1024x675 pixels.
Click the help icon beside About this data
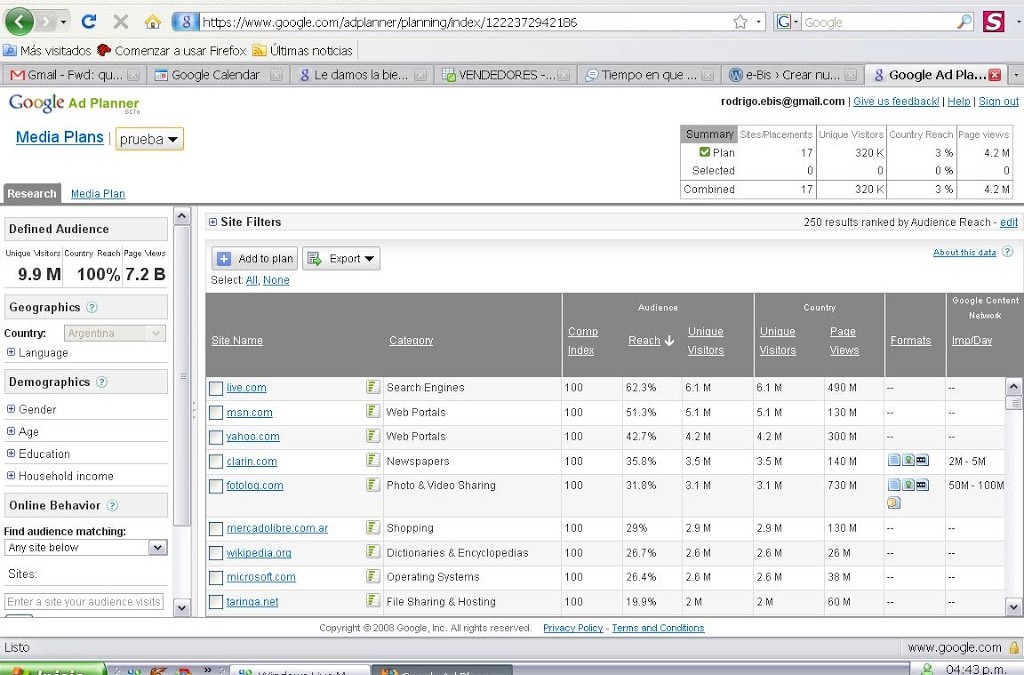[x=1007, y=252]
